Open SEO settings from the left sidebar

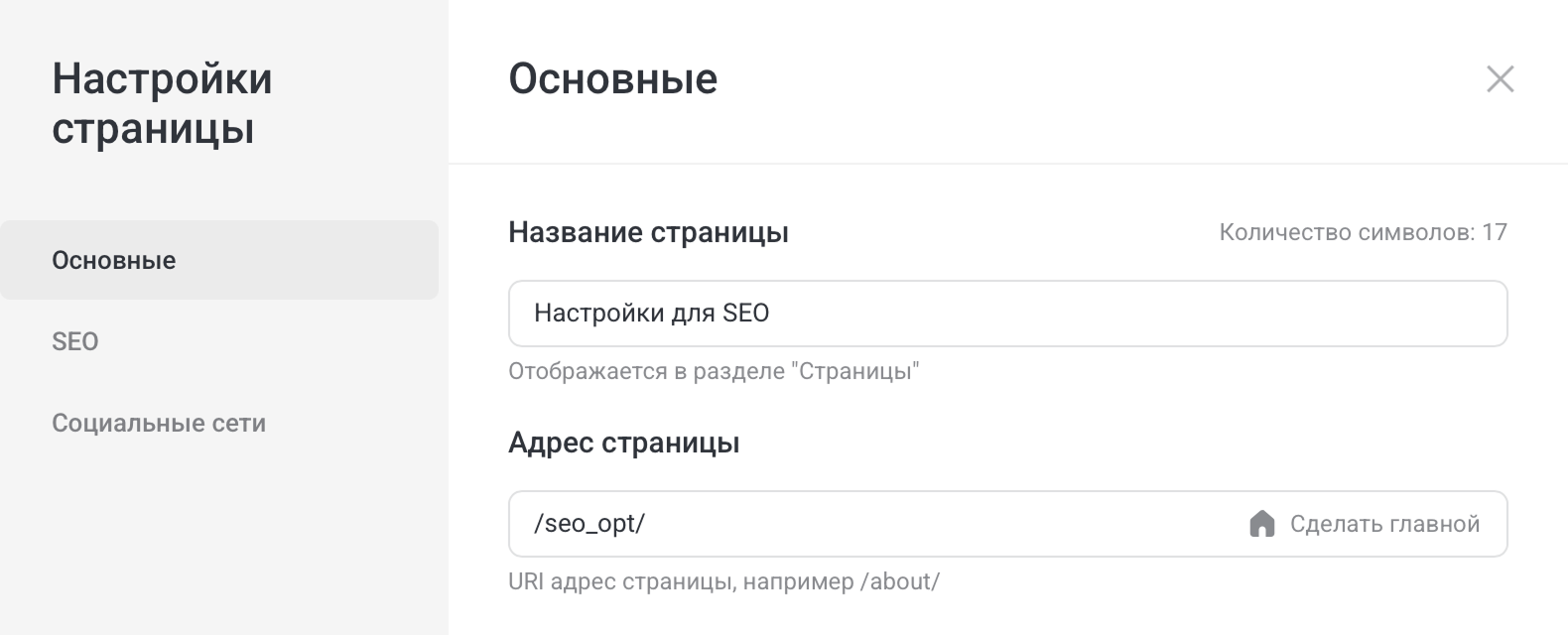[72, 342]
